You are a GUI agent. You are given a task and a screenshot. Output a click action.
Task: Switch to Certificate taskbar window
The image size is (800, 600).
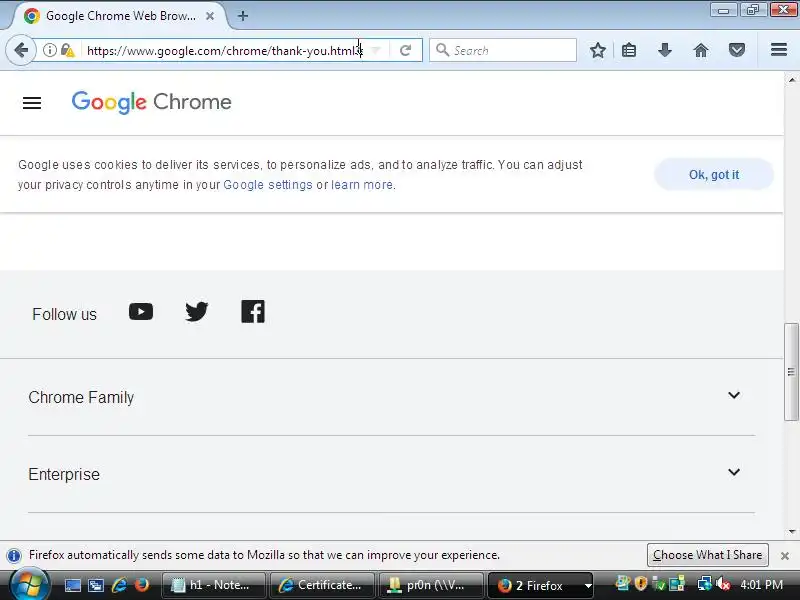pyautogui.click(x=322, y=585)
